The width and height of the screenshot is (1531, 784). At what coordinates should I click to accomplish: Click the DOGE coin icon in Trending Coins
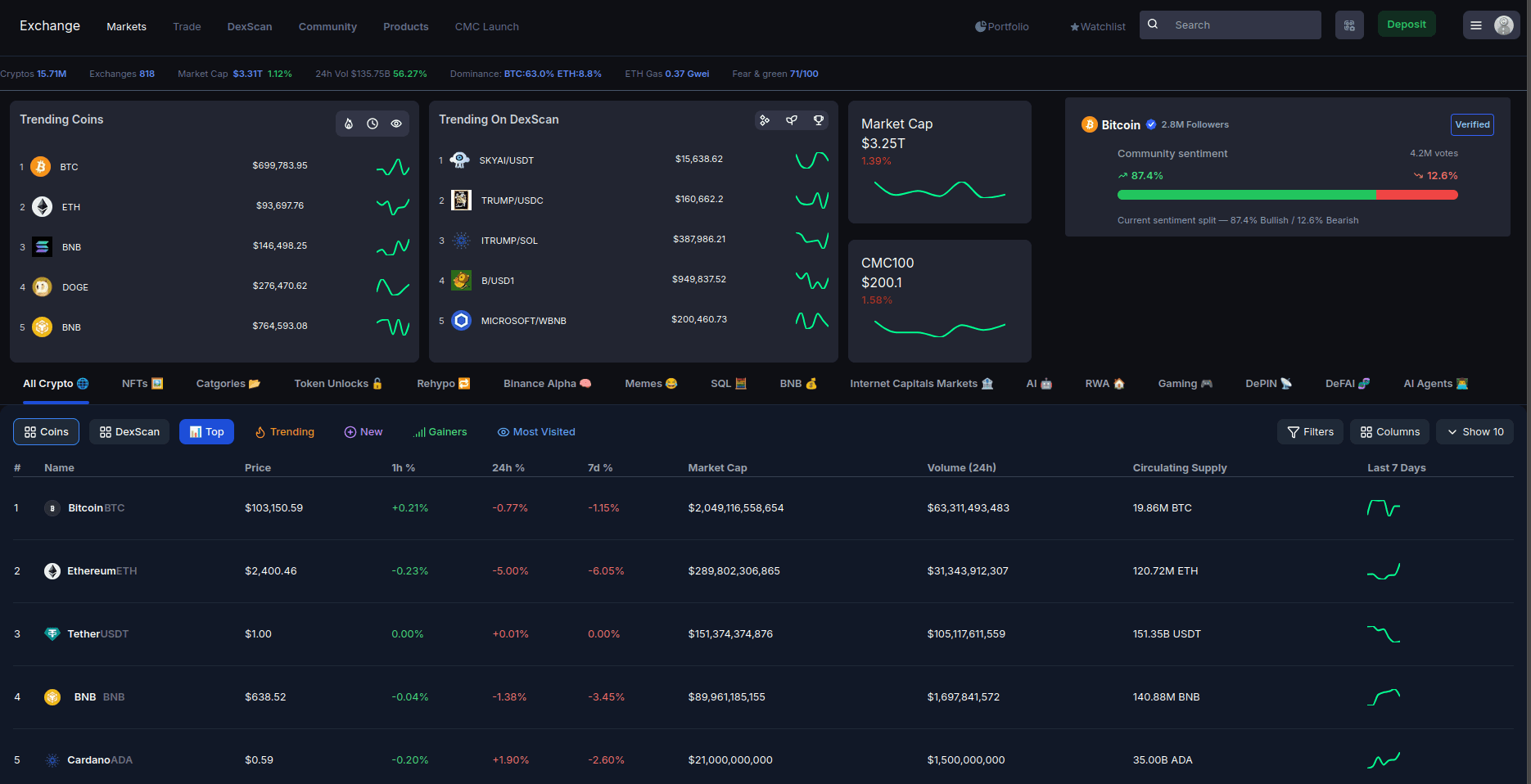point(42,287)
